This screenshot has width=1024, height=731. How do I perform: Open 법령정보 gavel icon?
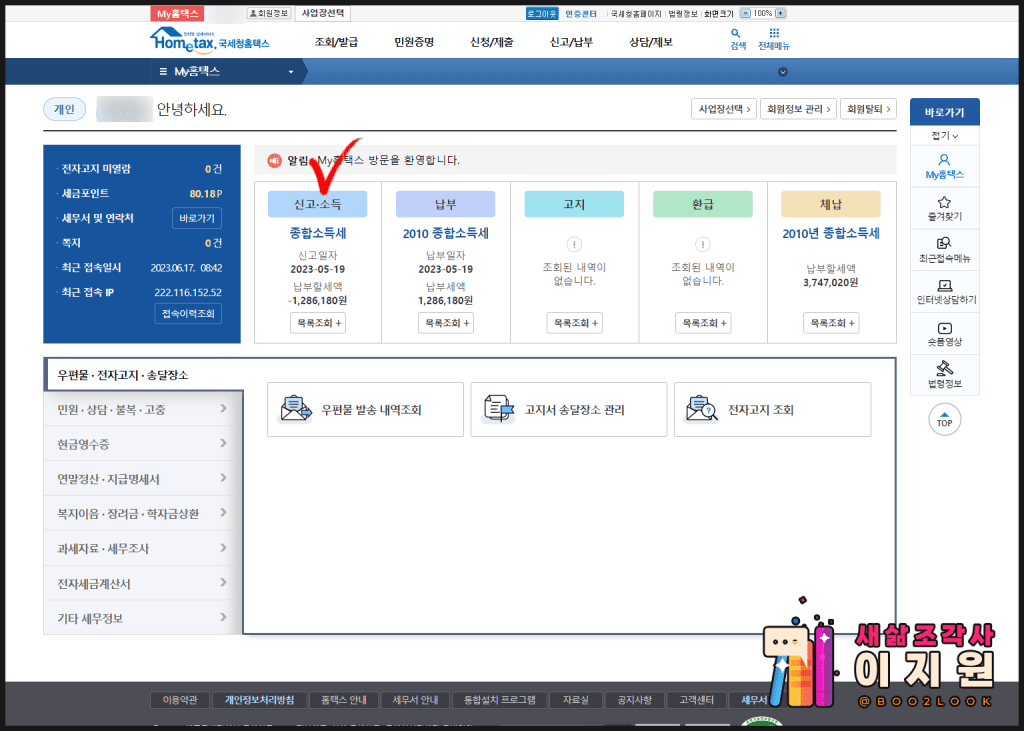(944, 370)
